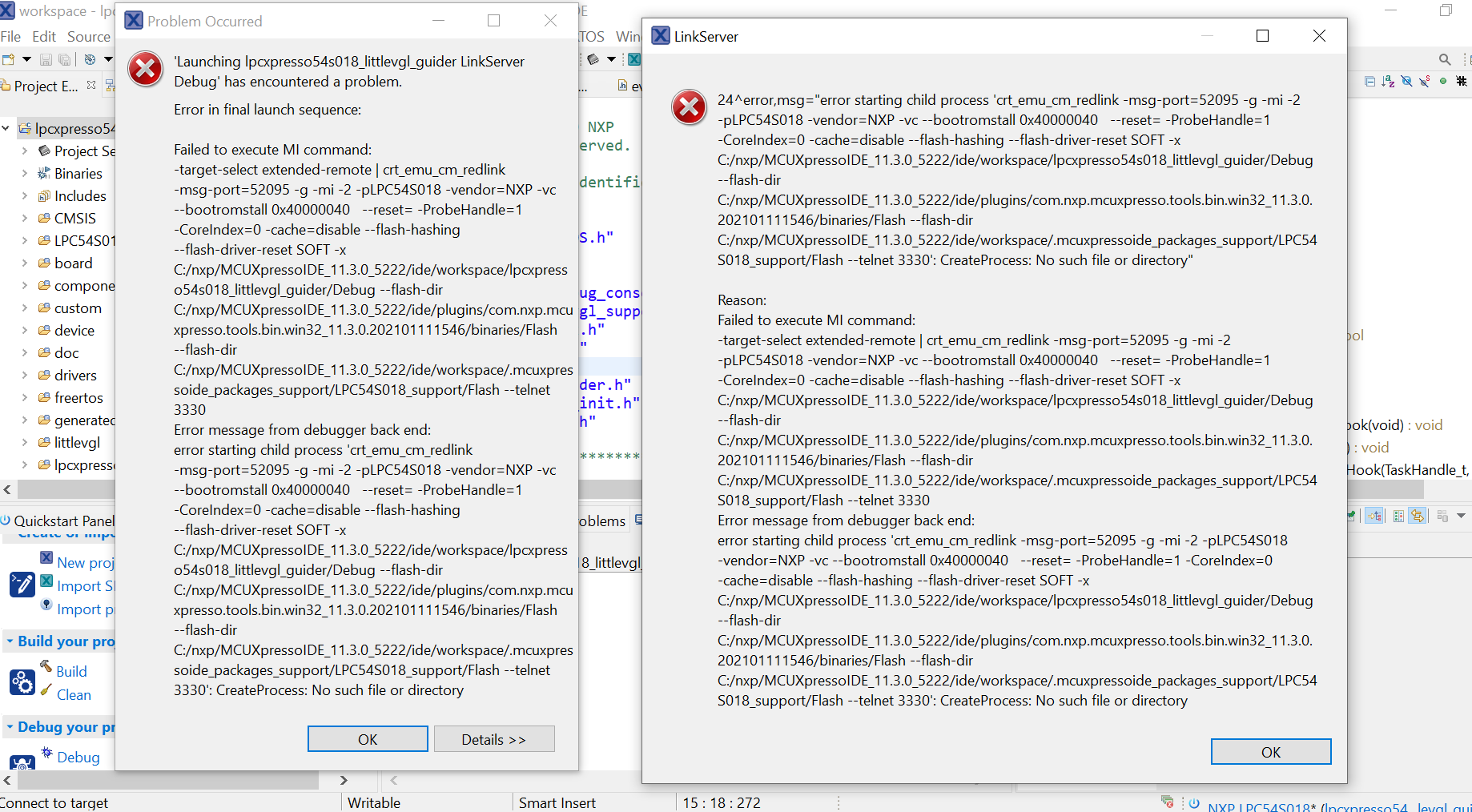Viewport: 1472px width, 812px height.
Task: Select the Clean broom icon in Quickstart Panel
Action: click(46, 690)
